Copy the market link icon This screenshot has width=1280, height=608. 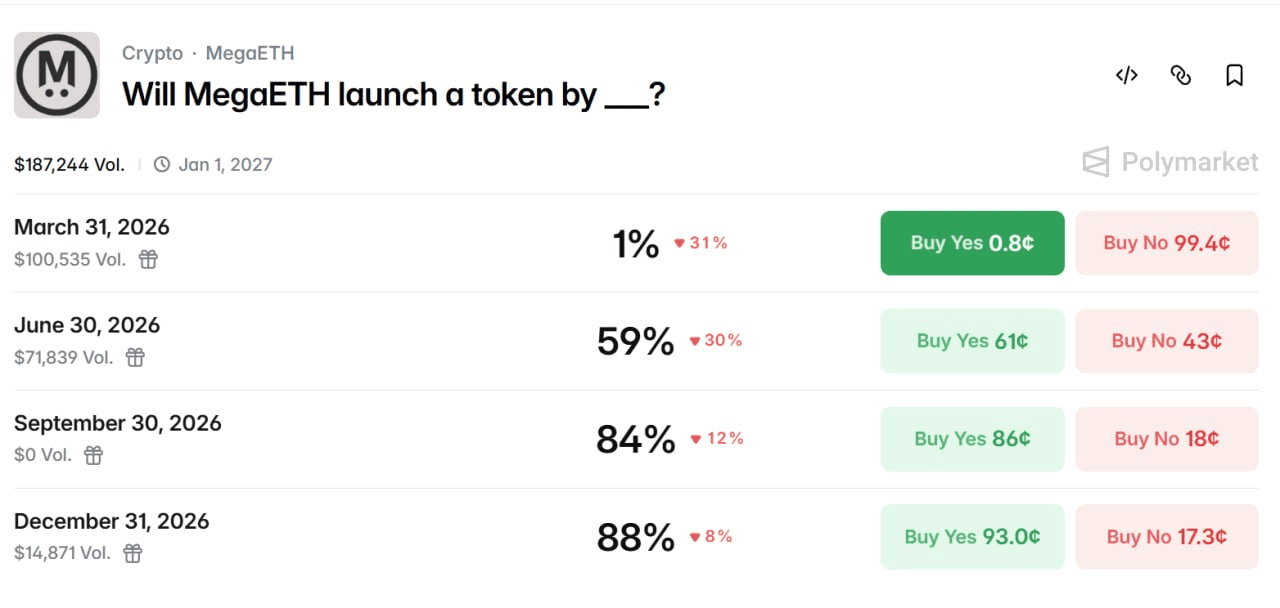[1180, 76]
